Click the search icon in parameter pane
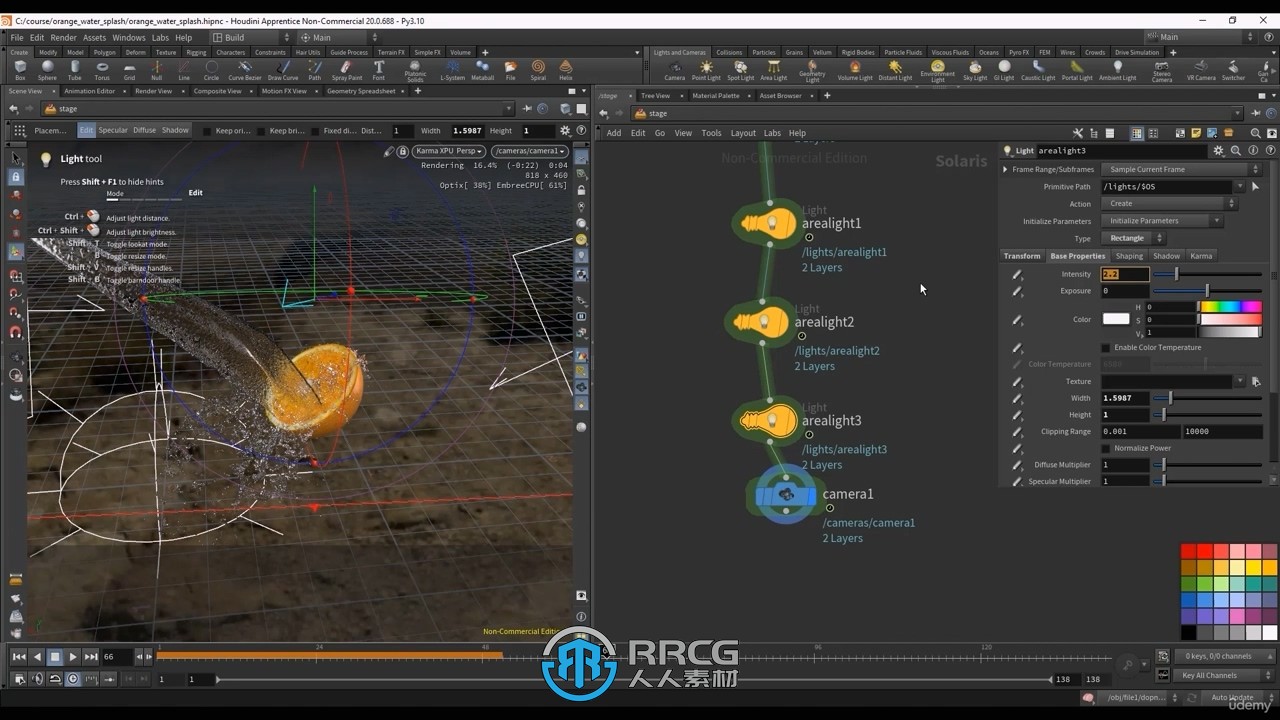1280x720 pixels. 1236,151
